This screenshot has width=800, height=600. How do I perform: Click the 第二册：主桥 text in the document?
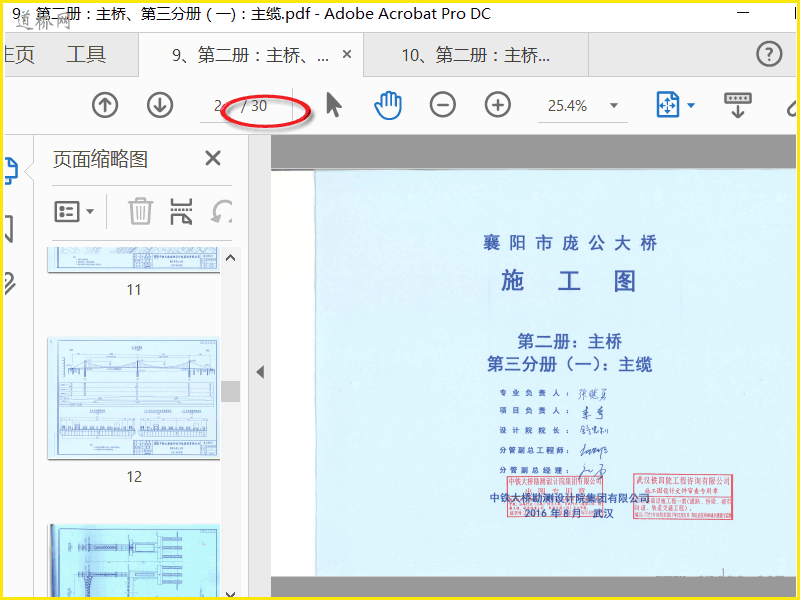(x=570, y=341)
